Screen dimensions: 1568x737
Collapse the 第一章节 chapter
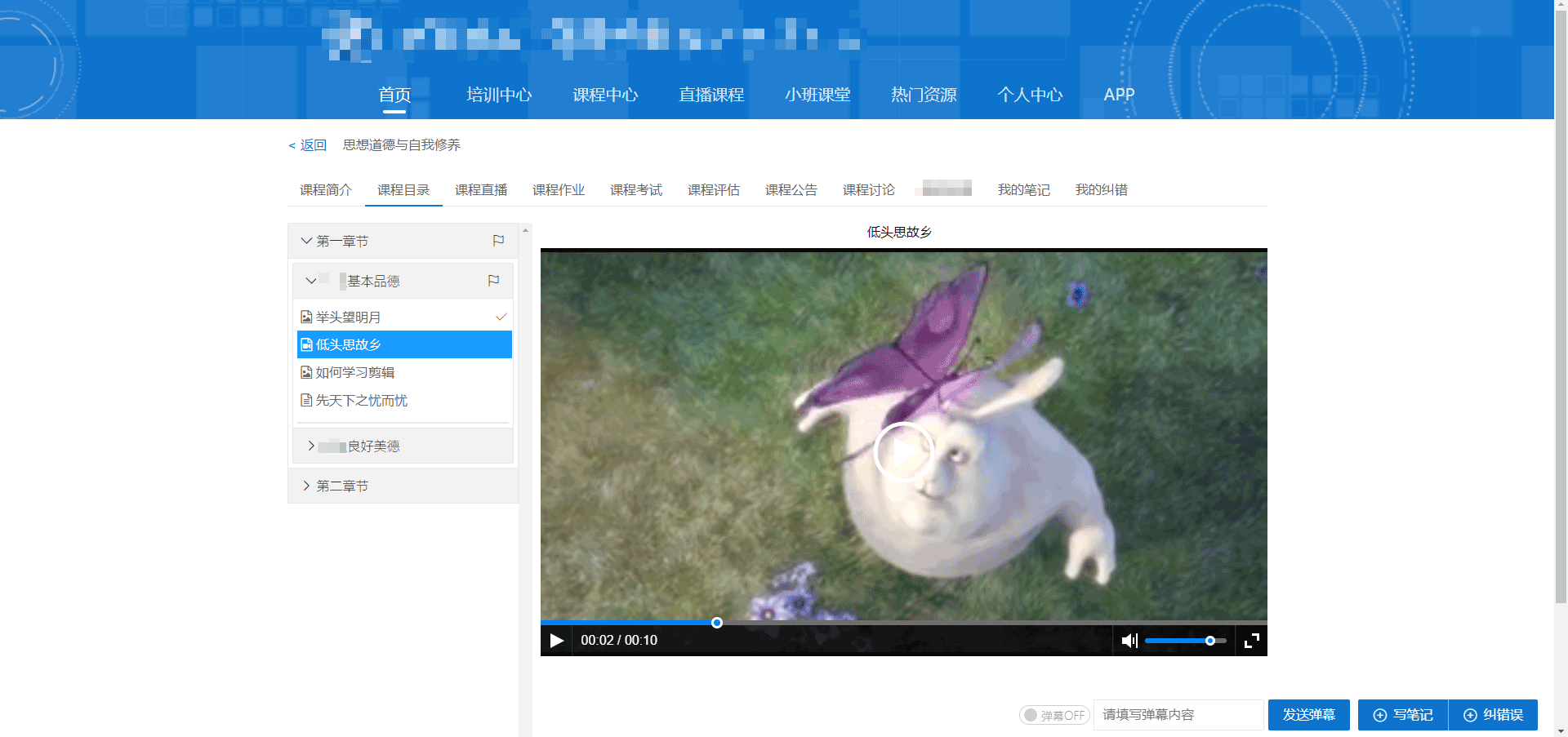[306, 241]
